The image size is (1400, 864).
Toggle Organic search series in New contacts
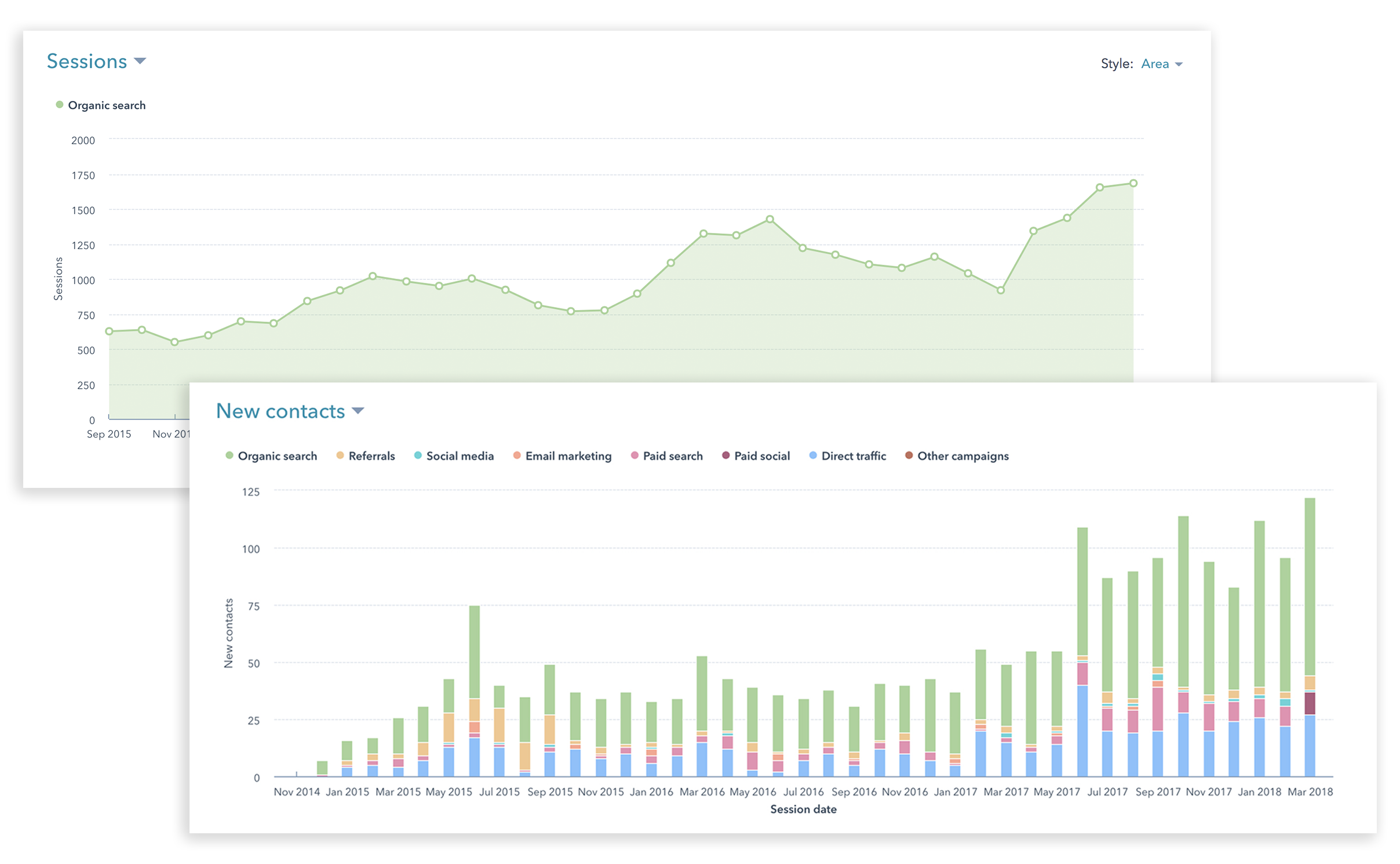tap(277, 456)
